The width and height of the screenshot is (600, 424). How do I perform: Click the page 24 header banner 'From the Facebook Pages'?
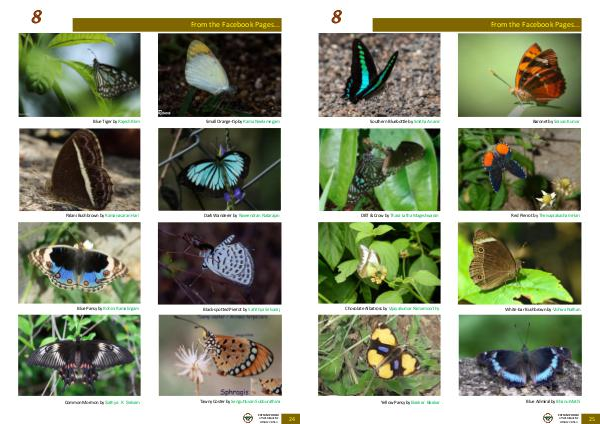[x=177, y=25]
